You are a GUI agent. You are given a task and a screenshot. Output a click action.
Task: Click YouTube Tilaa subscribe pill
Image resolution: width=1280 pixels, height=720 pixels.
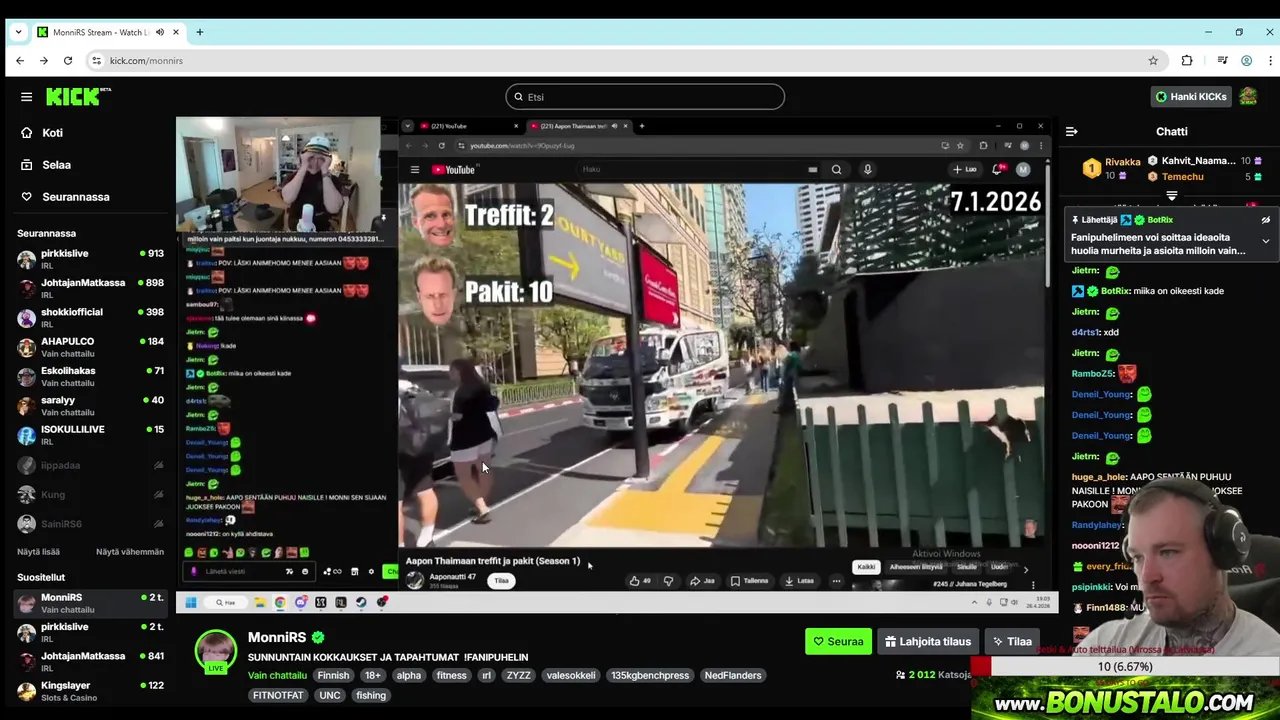tap(502, 581)
